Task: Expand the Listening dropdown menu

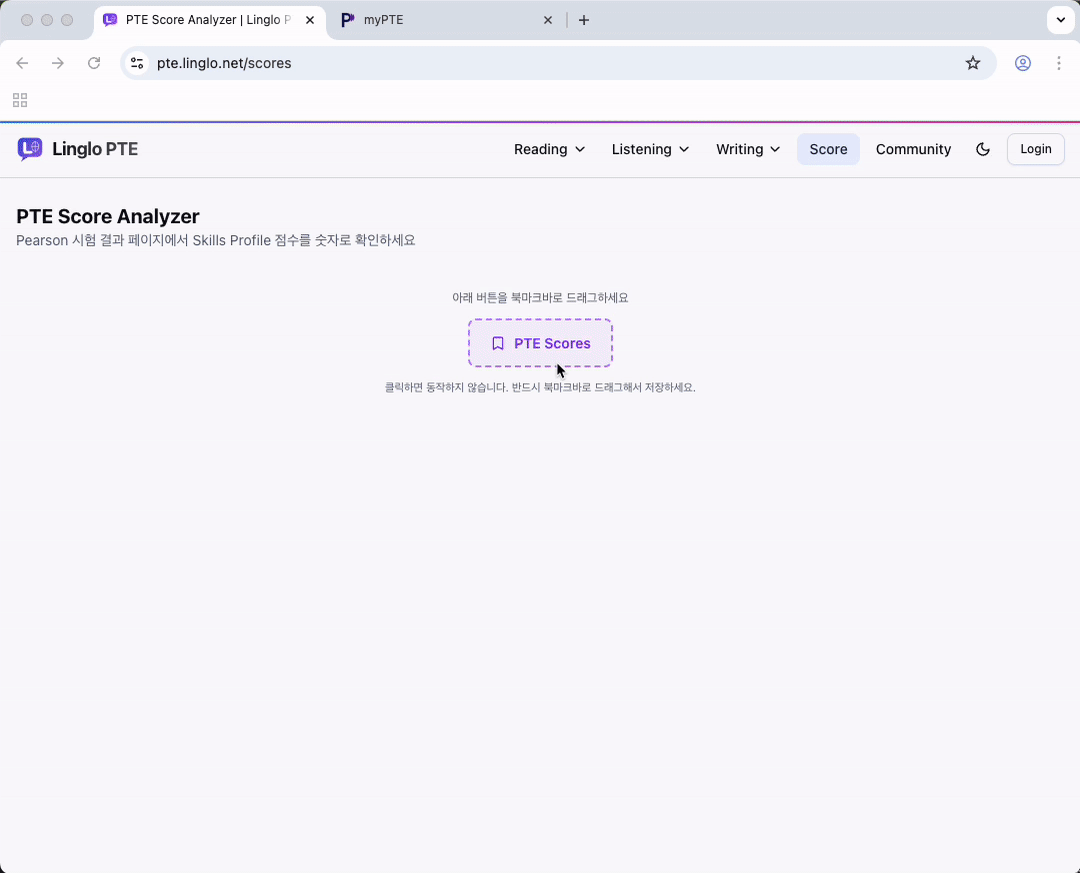Action: coord(650,150)
